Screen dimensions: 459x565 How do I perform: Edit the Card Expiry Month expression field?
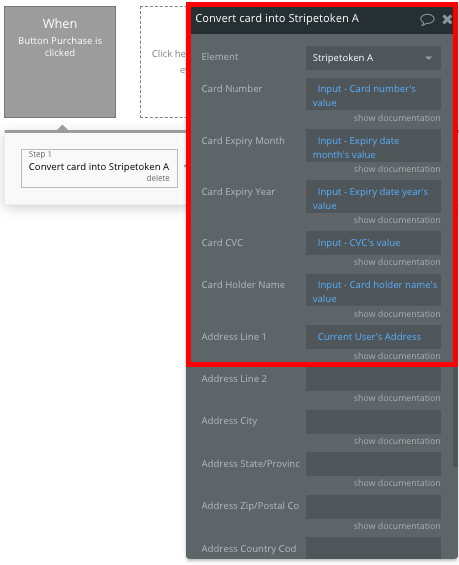373,146
